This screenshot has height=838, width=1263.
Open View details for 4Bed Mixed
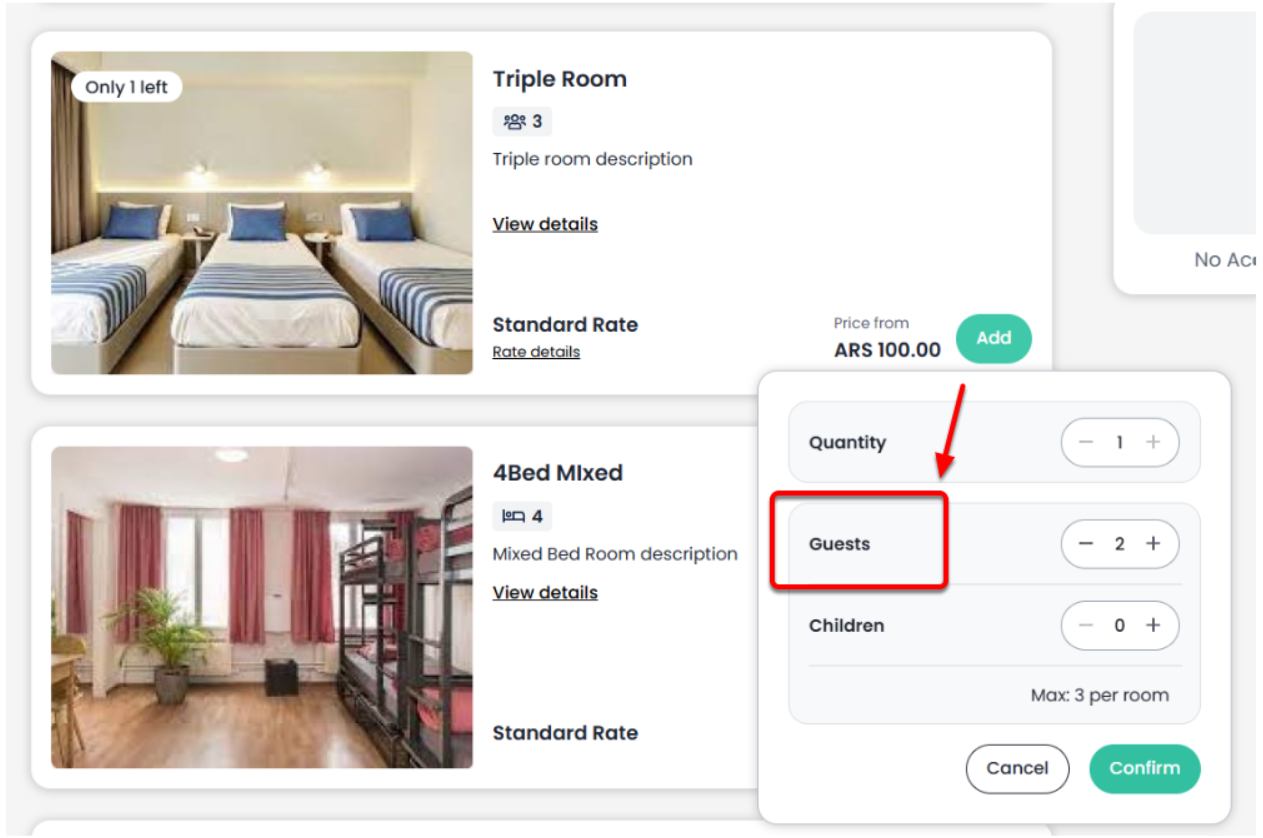click(x=545, y=593)
